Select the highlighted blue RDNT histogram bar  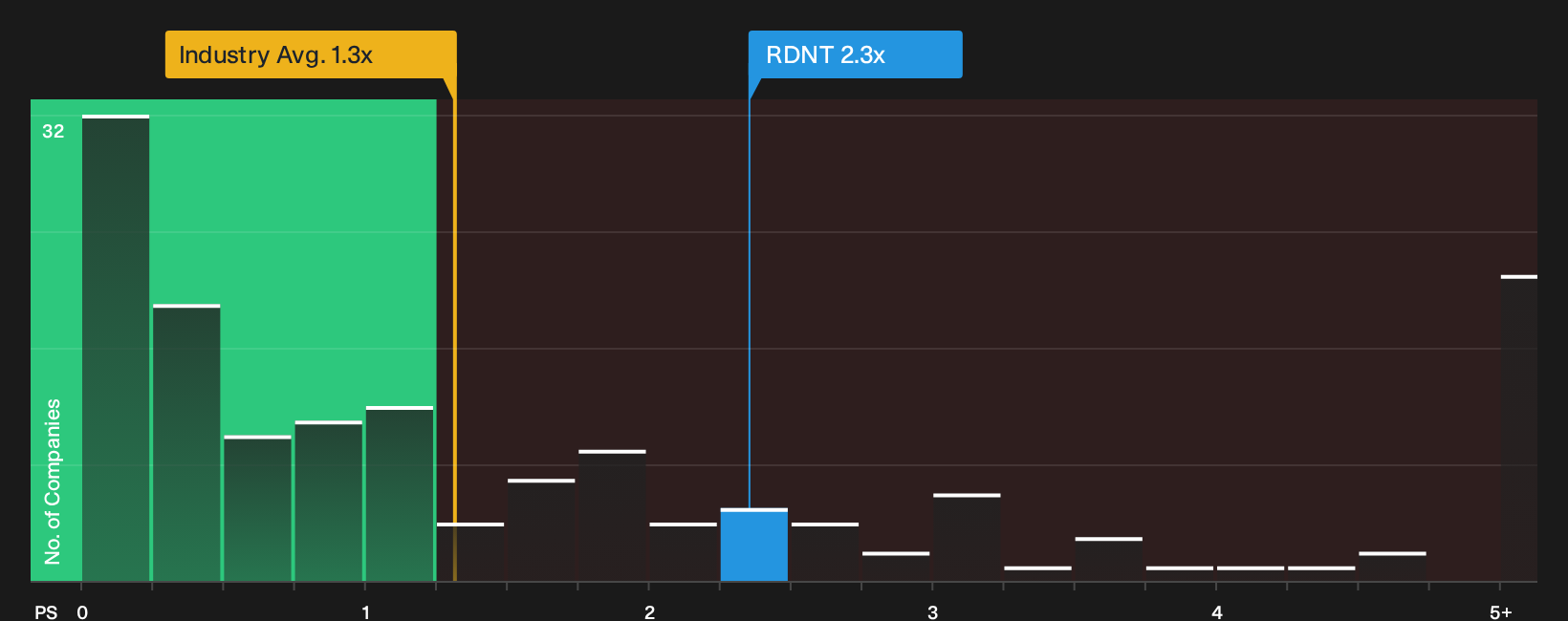754,545
